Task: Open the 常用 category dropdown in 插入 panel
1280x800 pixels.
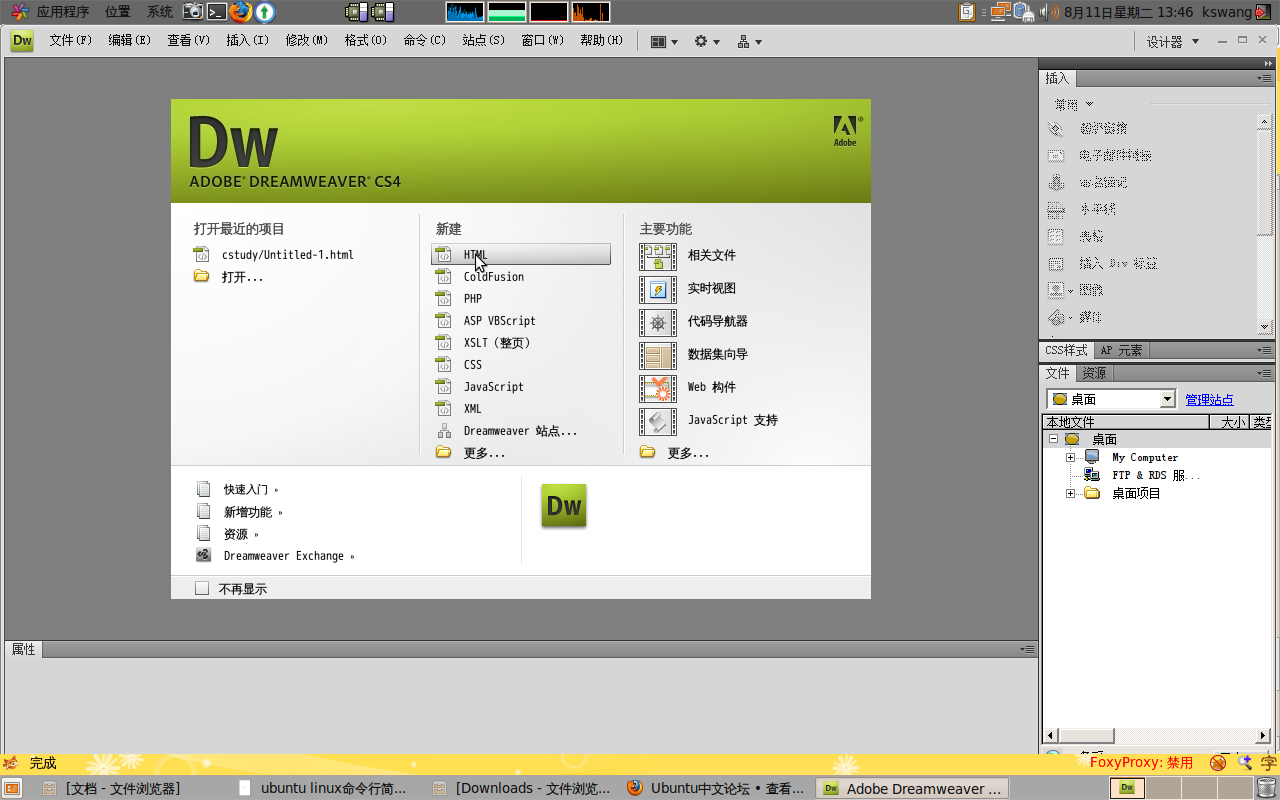Action: click(1073, 104)
